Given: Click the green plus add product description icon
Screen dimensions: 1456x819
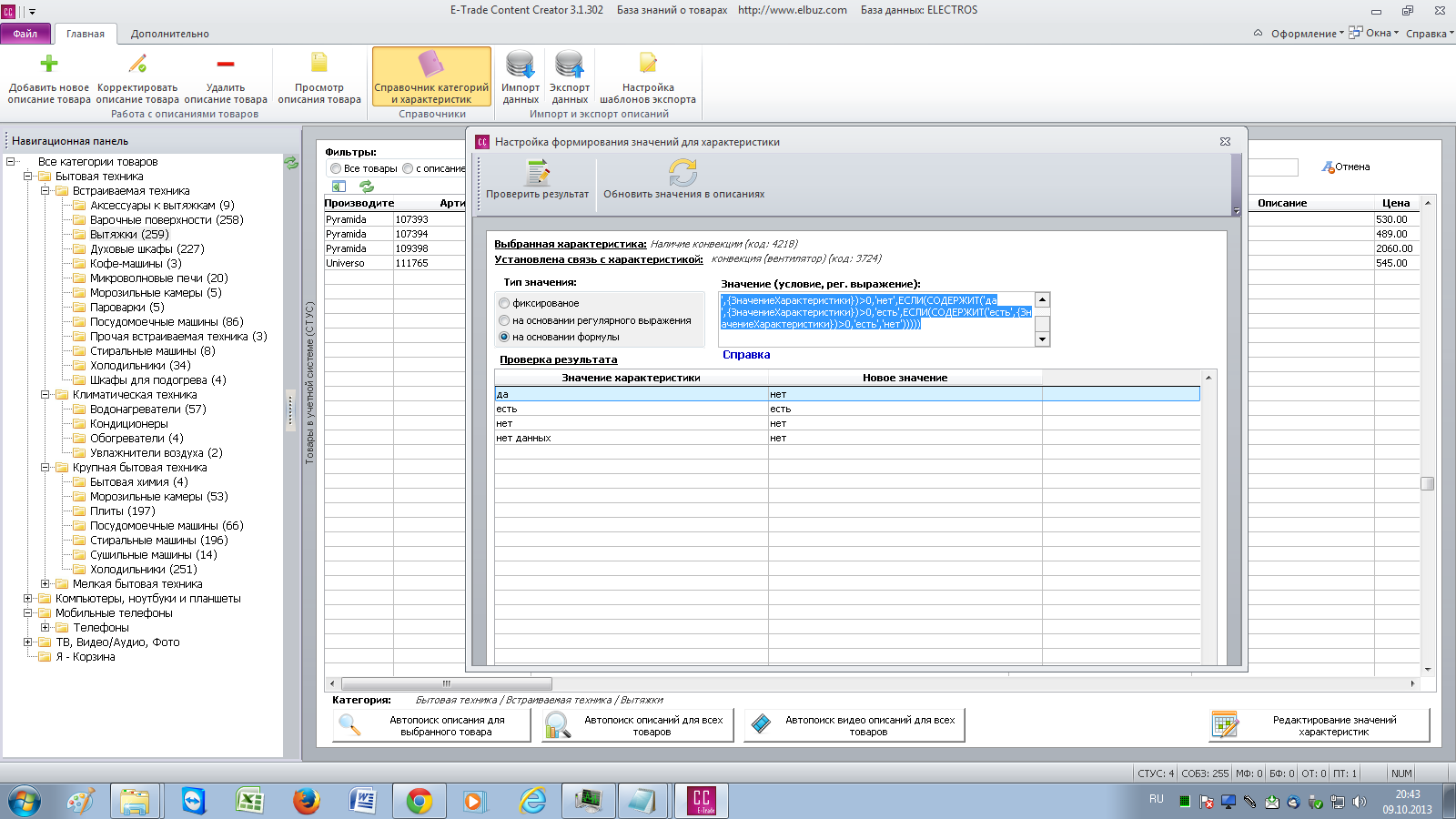Looking at the screenshot, I should (x=49, y=64).
